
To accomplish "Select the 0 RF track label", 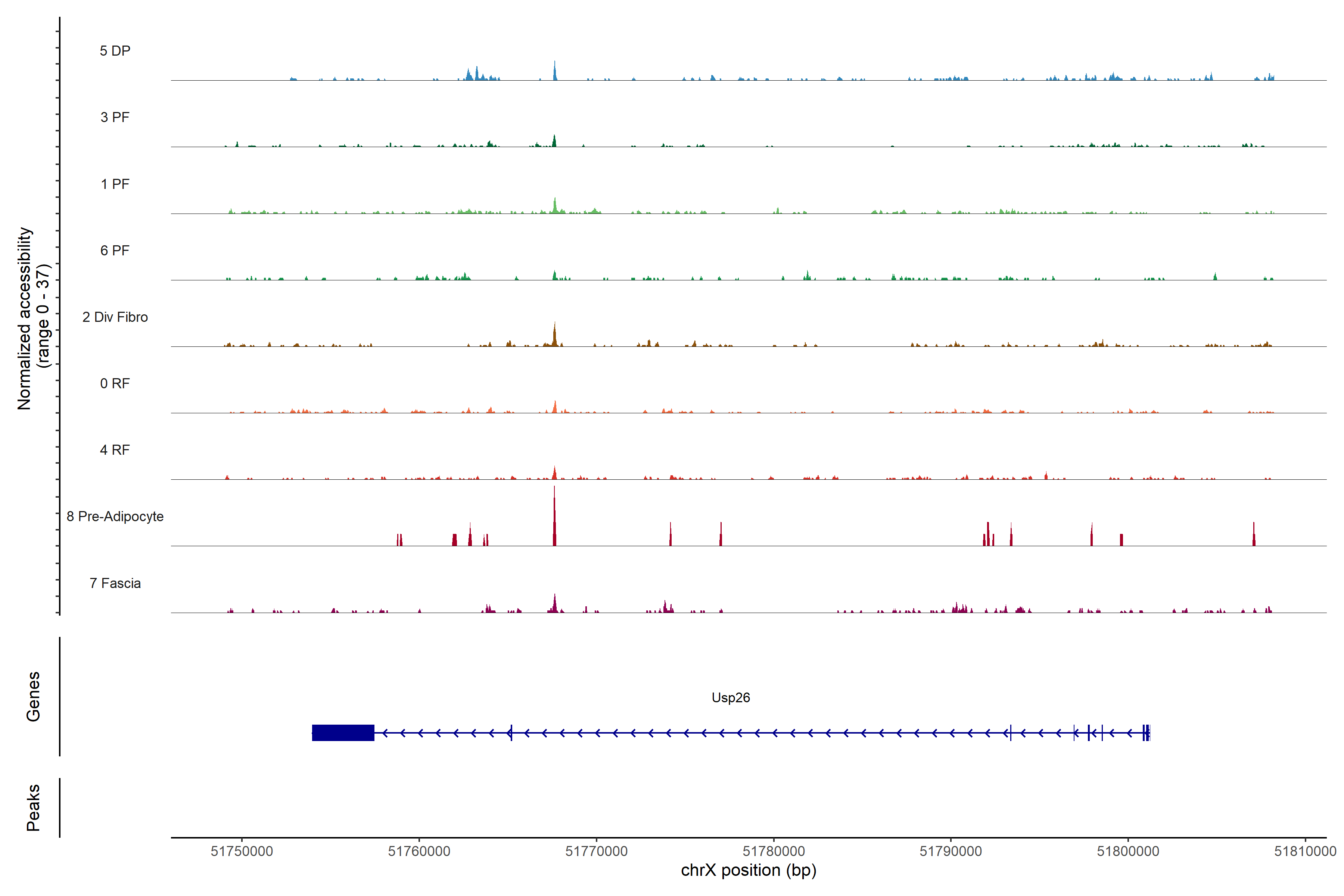I will tap(115, 383).
